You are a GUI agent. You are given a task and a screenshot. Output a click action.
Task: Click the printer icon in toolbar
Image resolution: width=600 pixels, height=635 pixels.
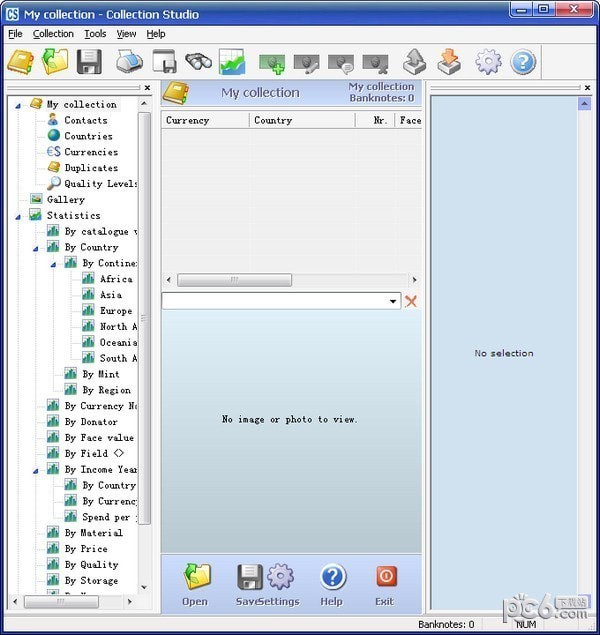click(x=130, y=62)
